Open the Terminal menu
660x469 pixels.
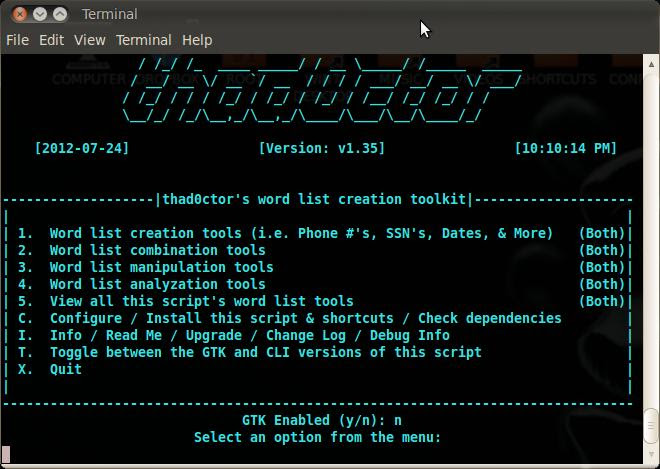point(144,40)
